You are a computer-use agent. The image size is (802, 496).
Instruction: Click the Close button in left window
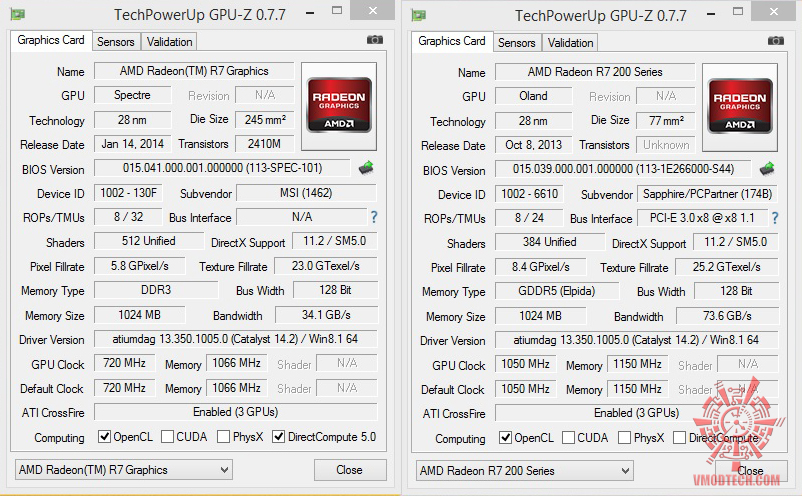[350, 469]
